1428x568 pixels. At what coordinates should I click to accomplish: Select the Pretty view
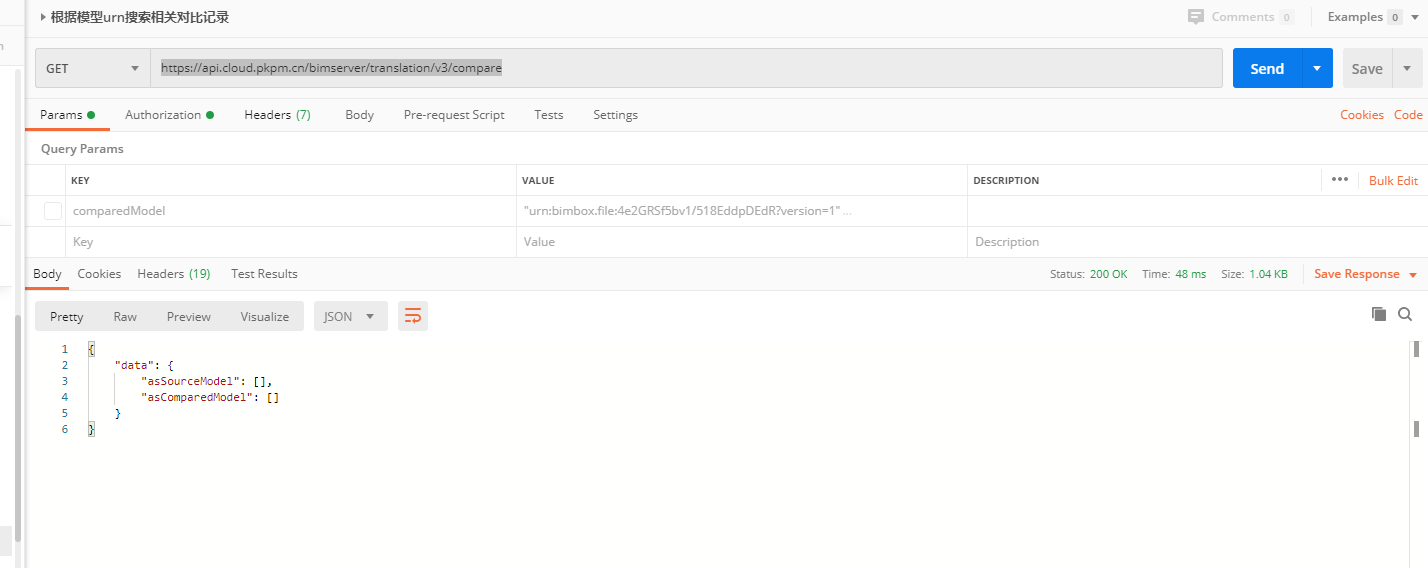(x=67, y=316)
